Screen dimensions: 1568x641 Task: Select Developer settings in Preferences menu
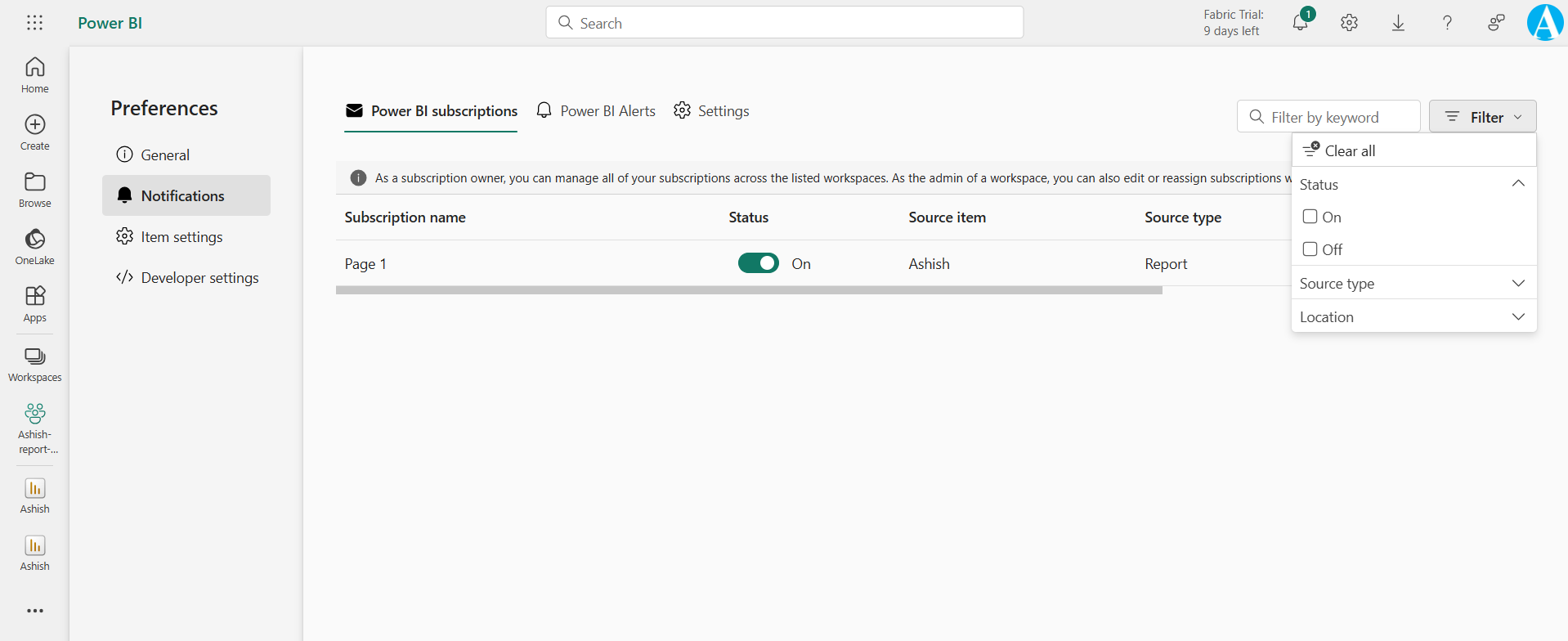(199, 278)
